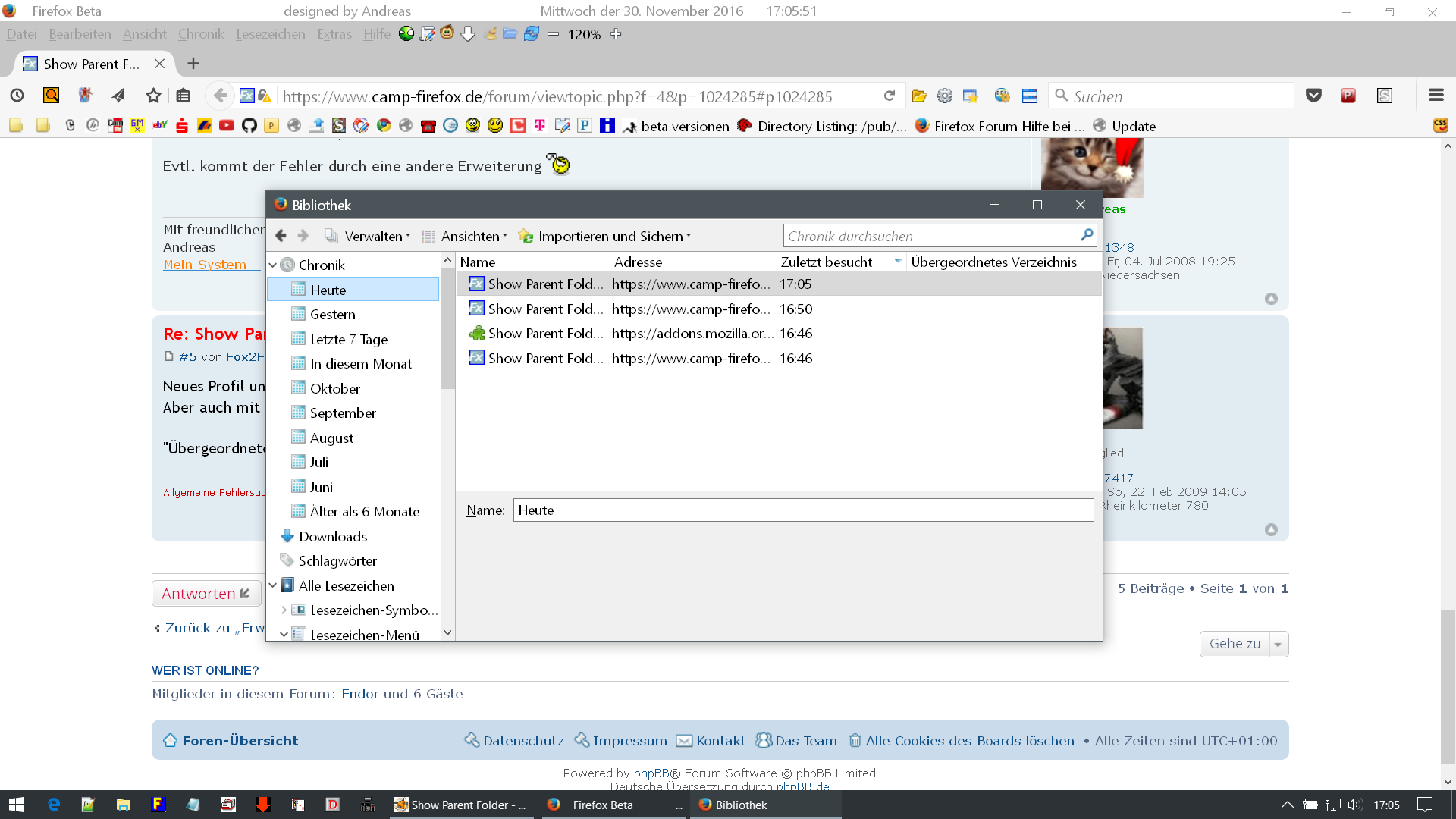Click the eBay bookmark icon
1456x819 pixels.
tap(160, 126)
